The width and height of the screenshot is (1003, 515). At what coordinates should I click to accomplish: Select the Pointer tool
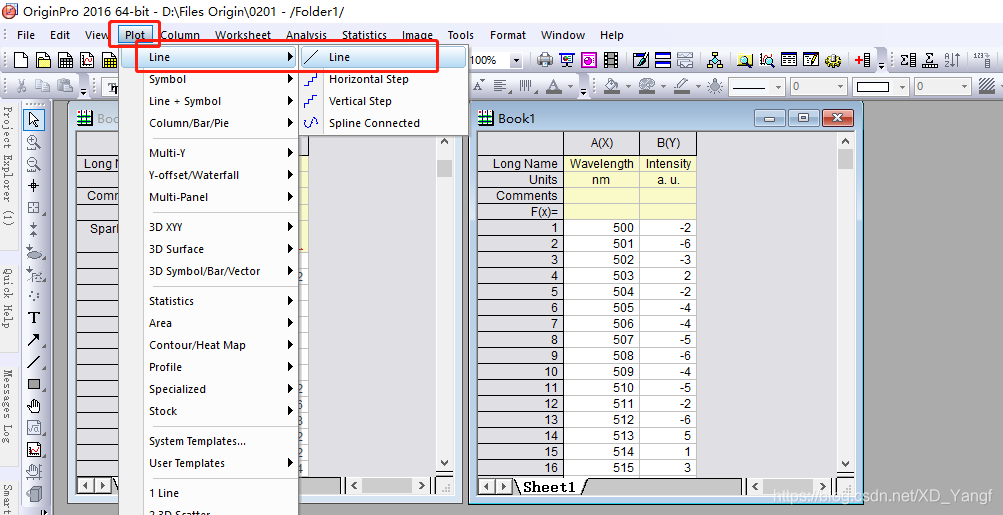35,119
